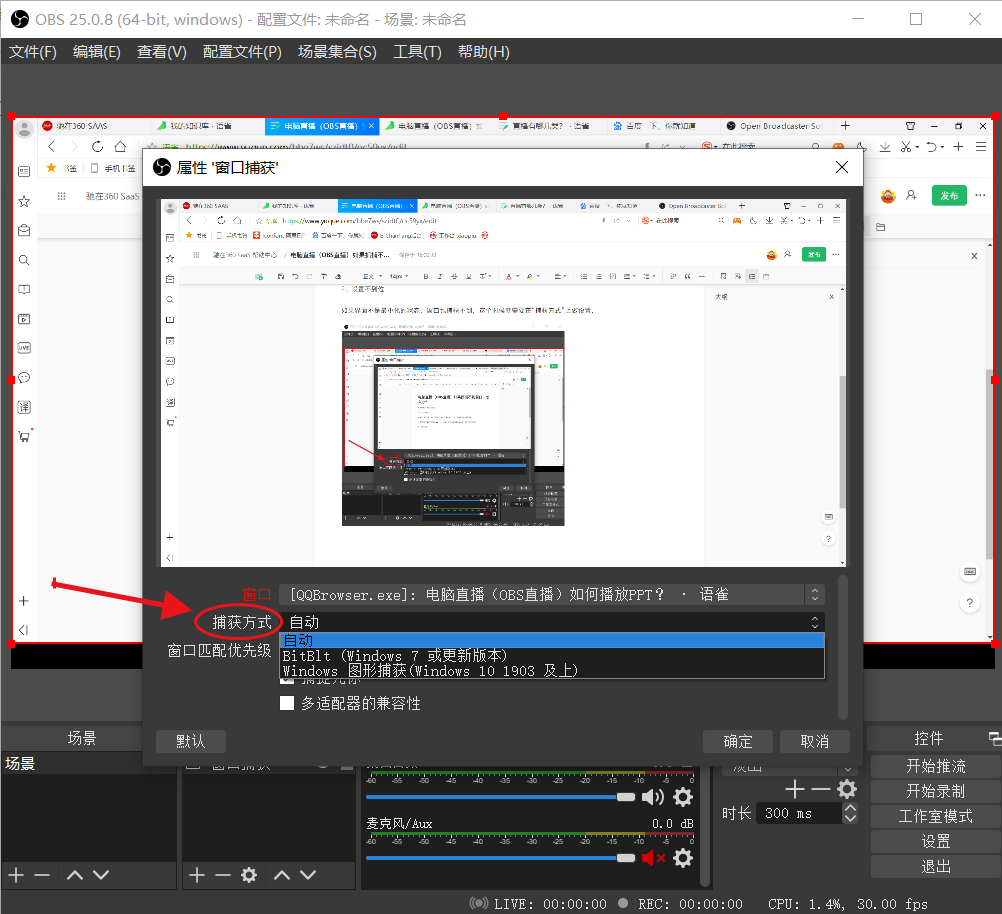Screen dimensions: 1002x914
Task: Reset properties with the 默认 button
Action: click(190, 741)
